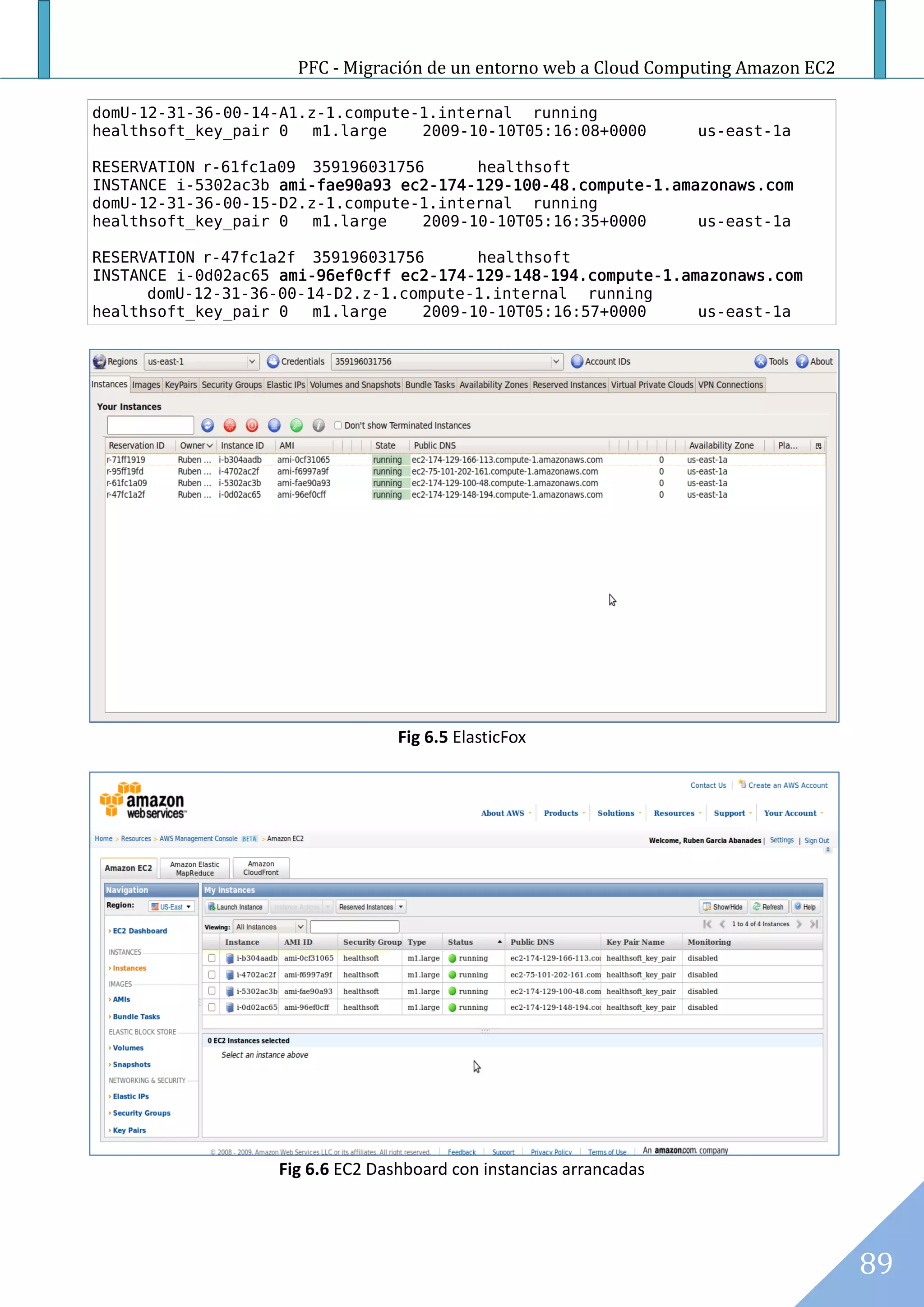Click the green connect key icon

click(x=296, y=425)
